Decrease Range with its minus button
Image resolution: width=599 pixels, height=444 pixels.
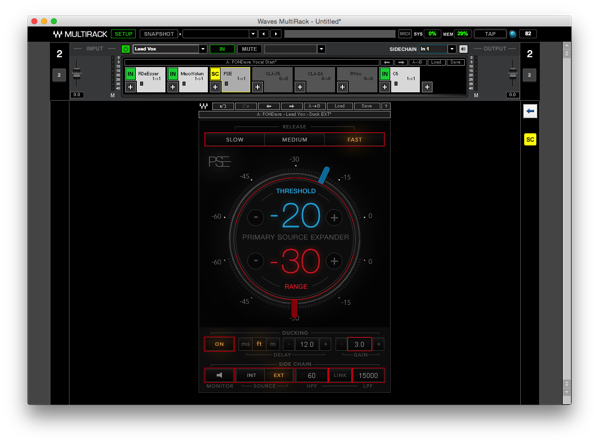pos(256,261)
